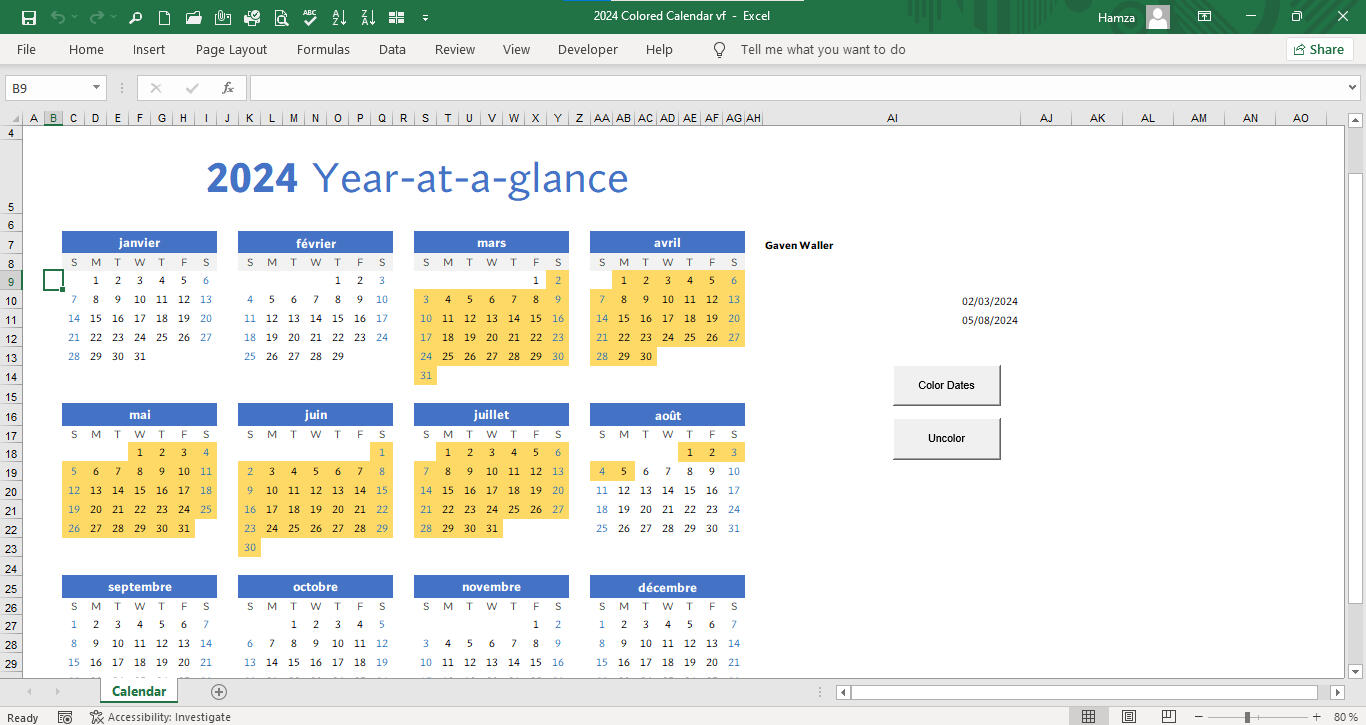Expand the formula bar
Viewport: 1366px width, 725px height.
(x=1353, y=88)
